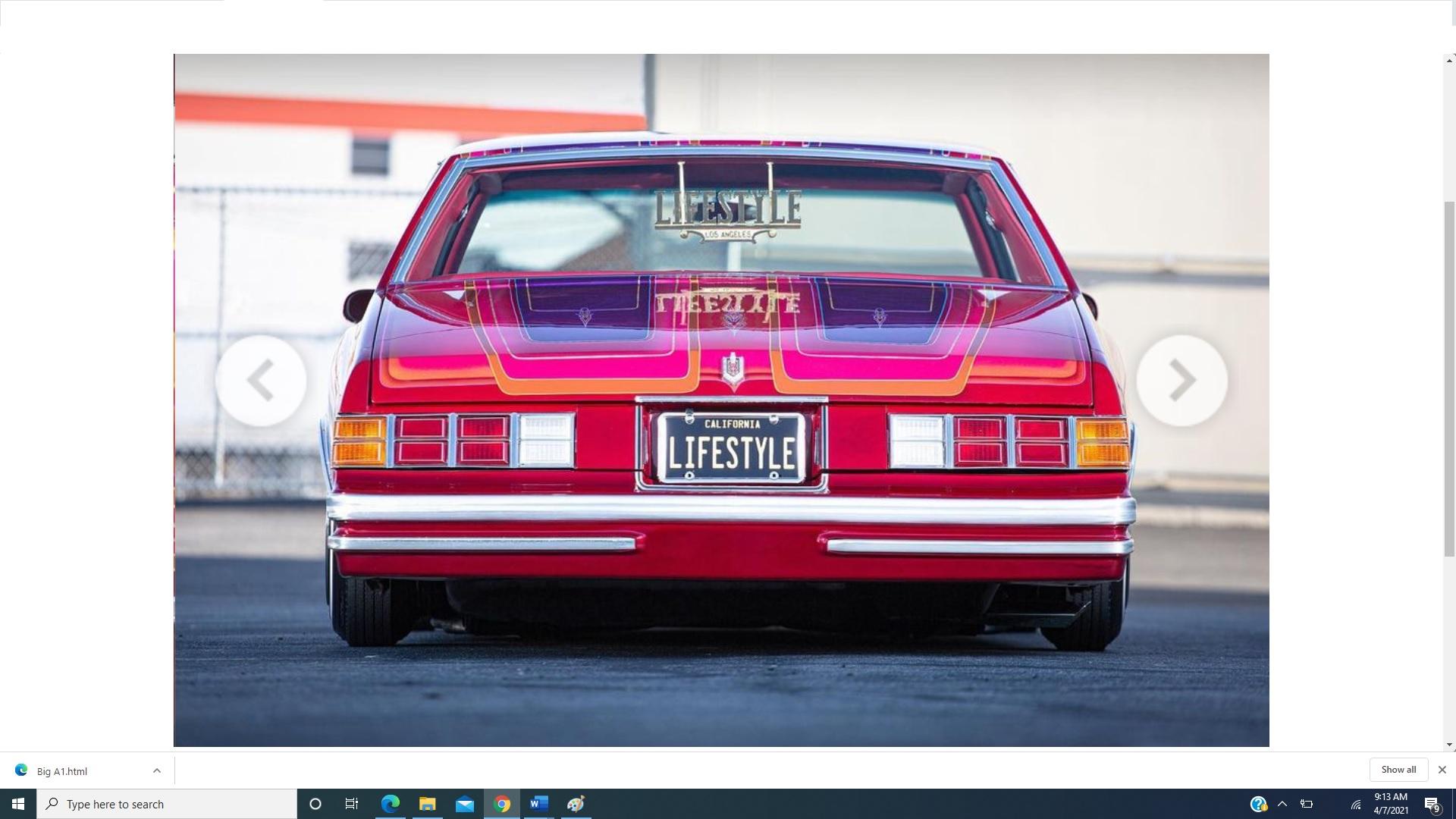Image resolution: width=1456 pixels, height=819 pixels.
Task: Open the Wi-Fi network flyout
Action: coord(1356,804)
